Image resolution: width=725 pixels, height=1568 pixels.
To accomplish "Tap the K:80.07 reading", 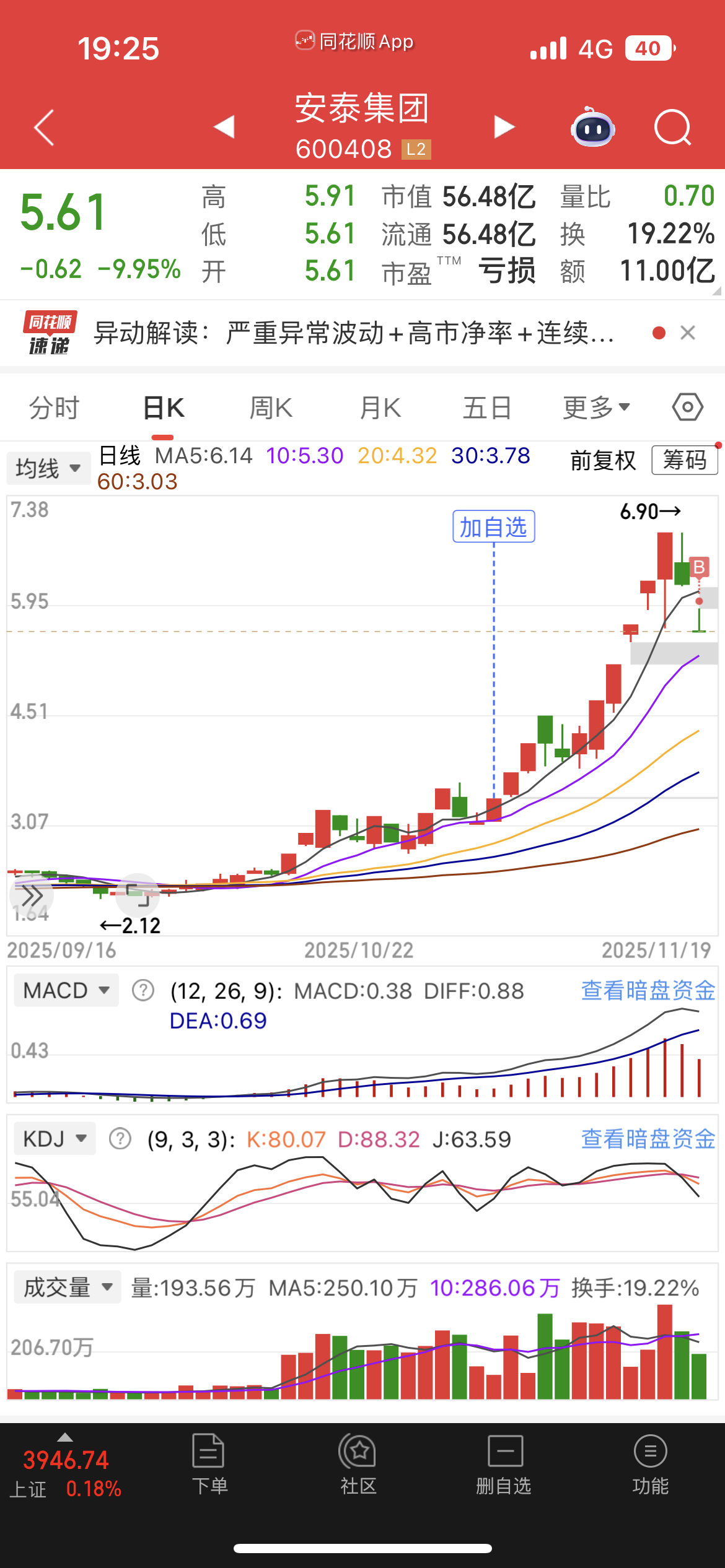I will click(x=286, y=1139).
